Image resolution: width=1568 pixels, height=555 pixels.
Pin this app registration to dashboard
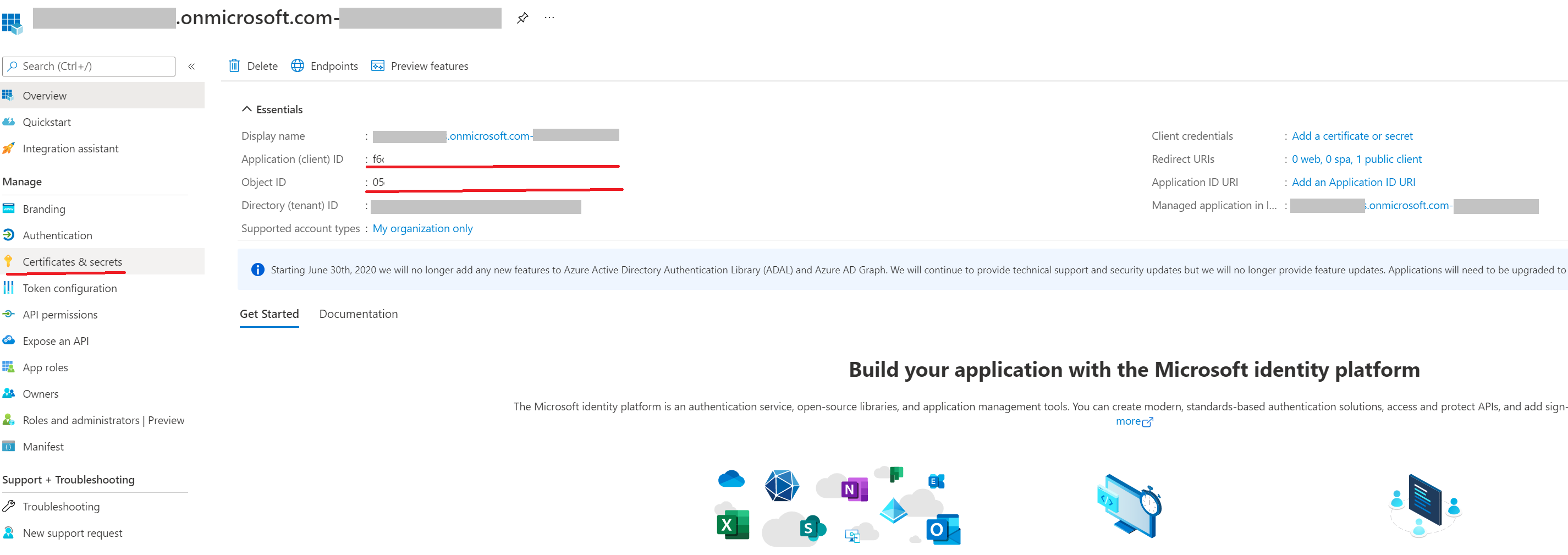(x=522, y=17)
